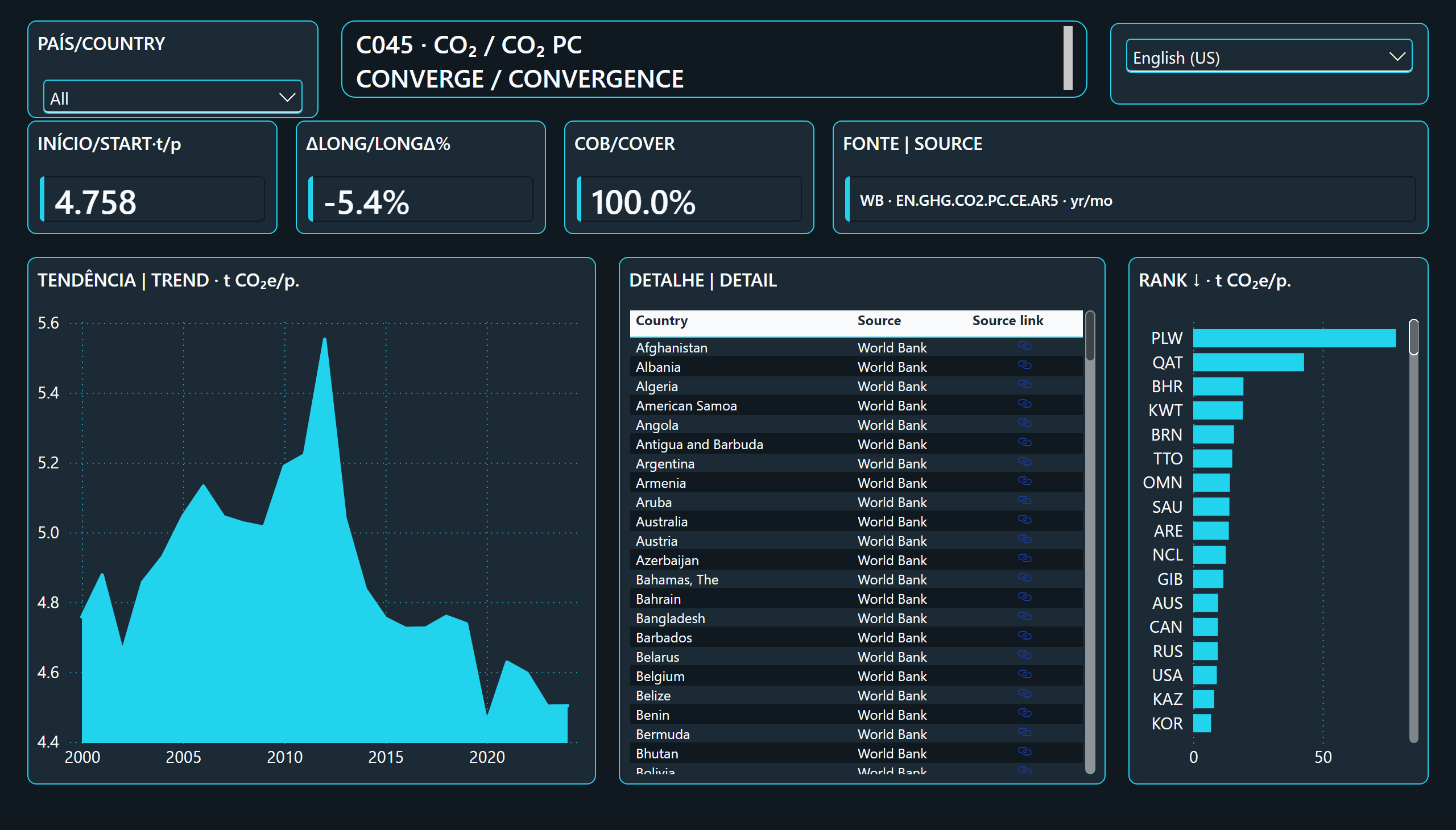Image resolution: width=1456 pixels, height=830 pixels.
Task: Open the Angola source link icon
Action: coord(1024,424)
